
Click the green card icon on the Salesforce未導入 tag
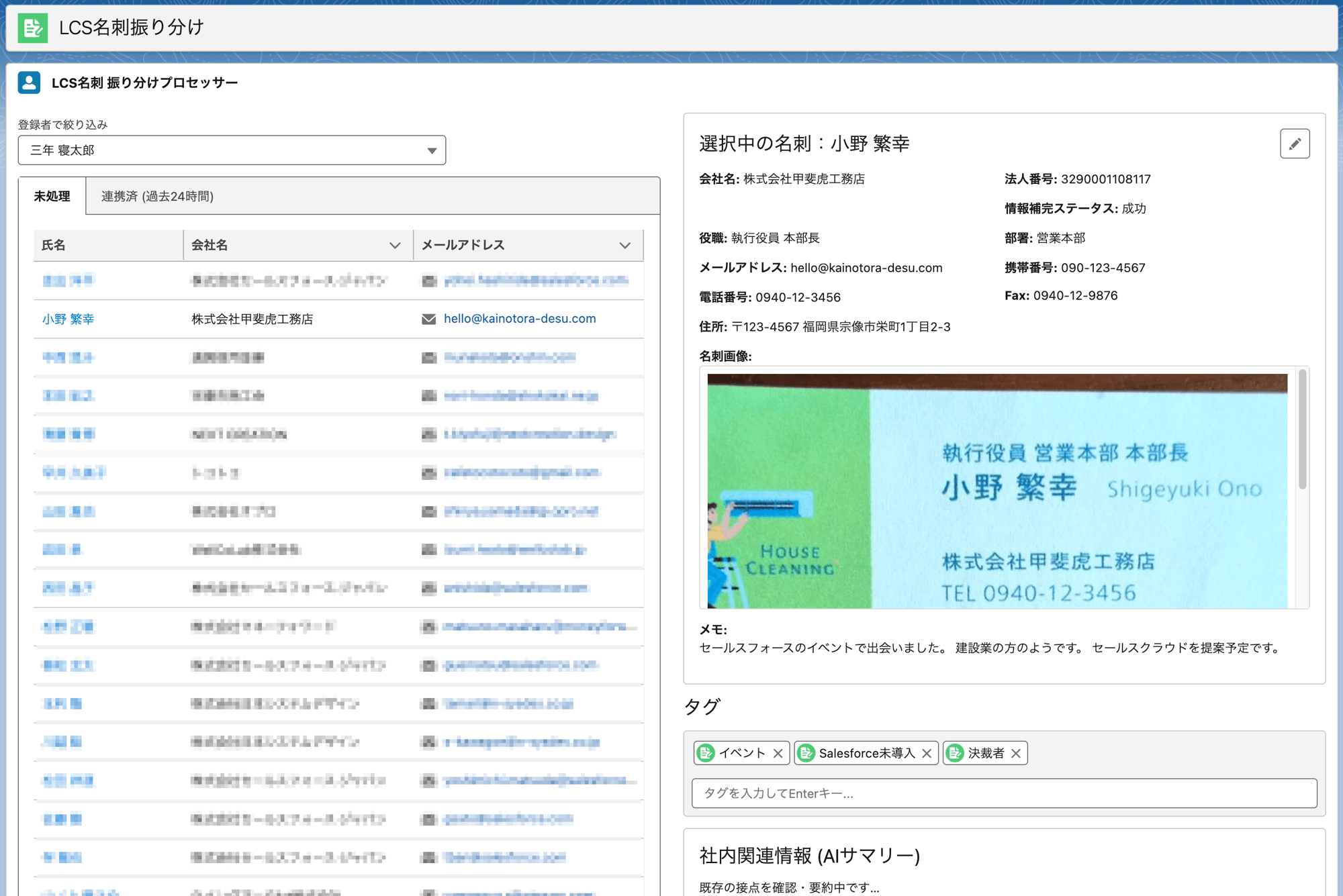click(x=807, y=752)
